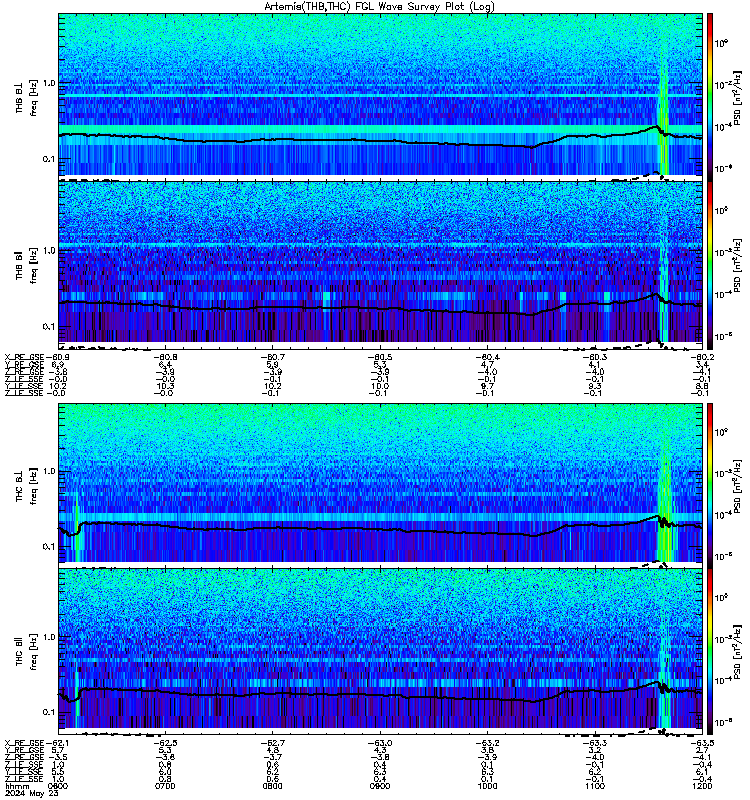The width and height of the screenshot is (750, 800).
Task: Click the "hhmm" time format label
Action: pyautogui.click(x=16, y=786)
